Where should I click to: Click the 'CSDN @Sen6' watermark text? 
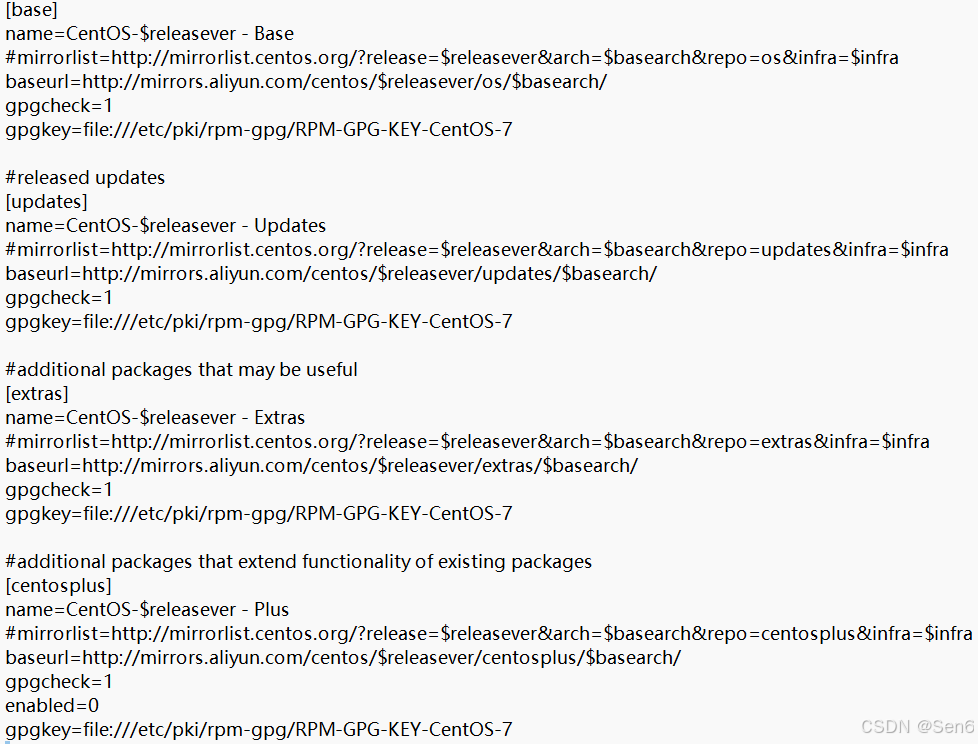click(x=917, y=727)
